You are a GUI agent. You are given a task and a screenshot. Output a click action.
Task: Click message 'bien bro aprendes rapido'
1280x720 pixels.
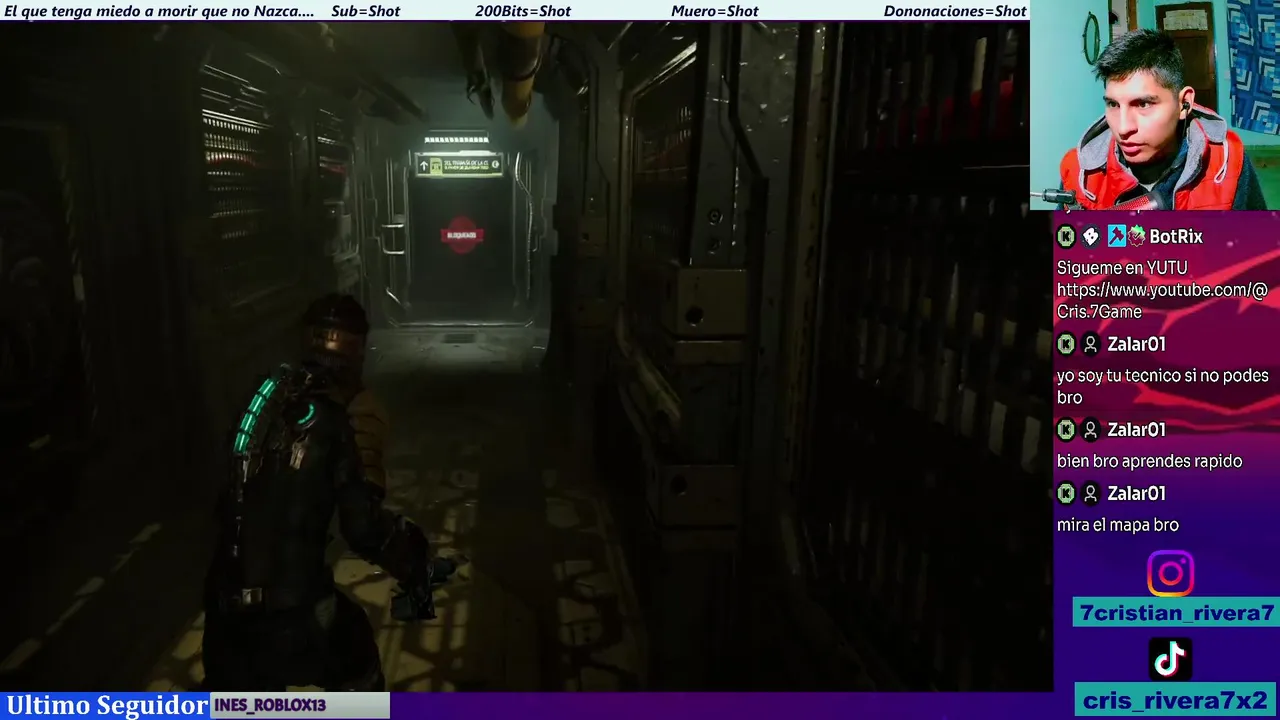click(x=1149, y=461)
